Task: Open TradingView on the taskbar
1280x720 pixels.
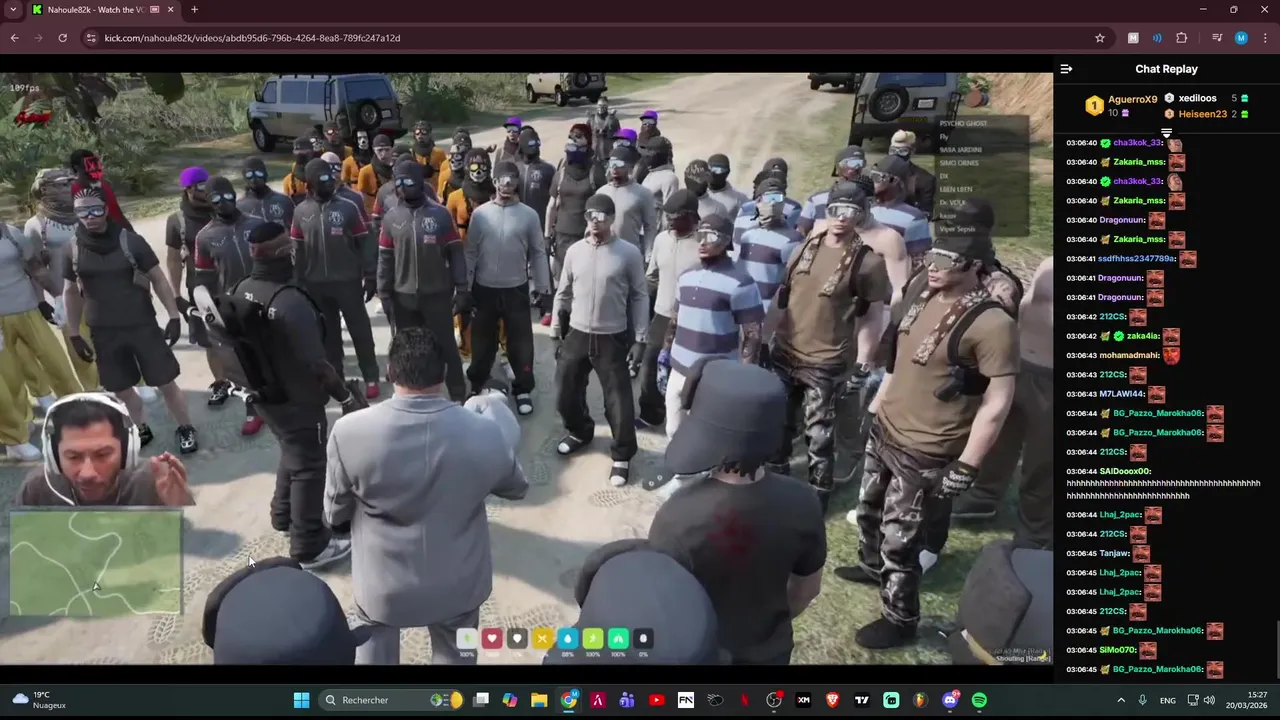Action: (862, 700)
